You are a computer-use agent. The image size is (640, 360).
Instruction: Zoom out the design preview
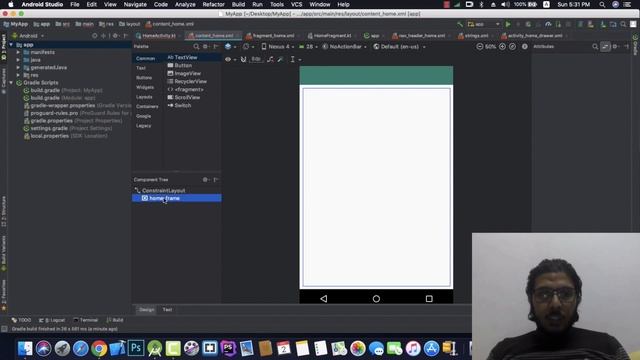pyautogui.click(x=480, y=47)
